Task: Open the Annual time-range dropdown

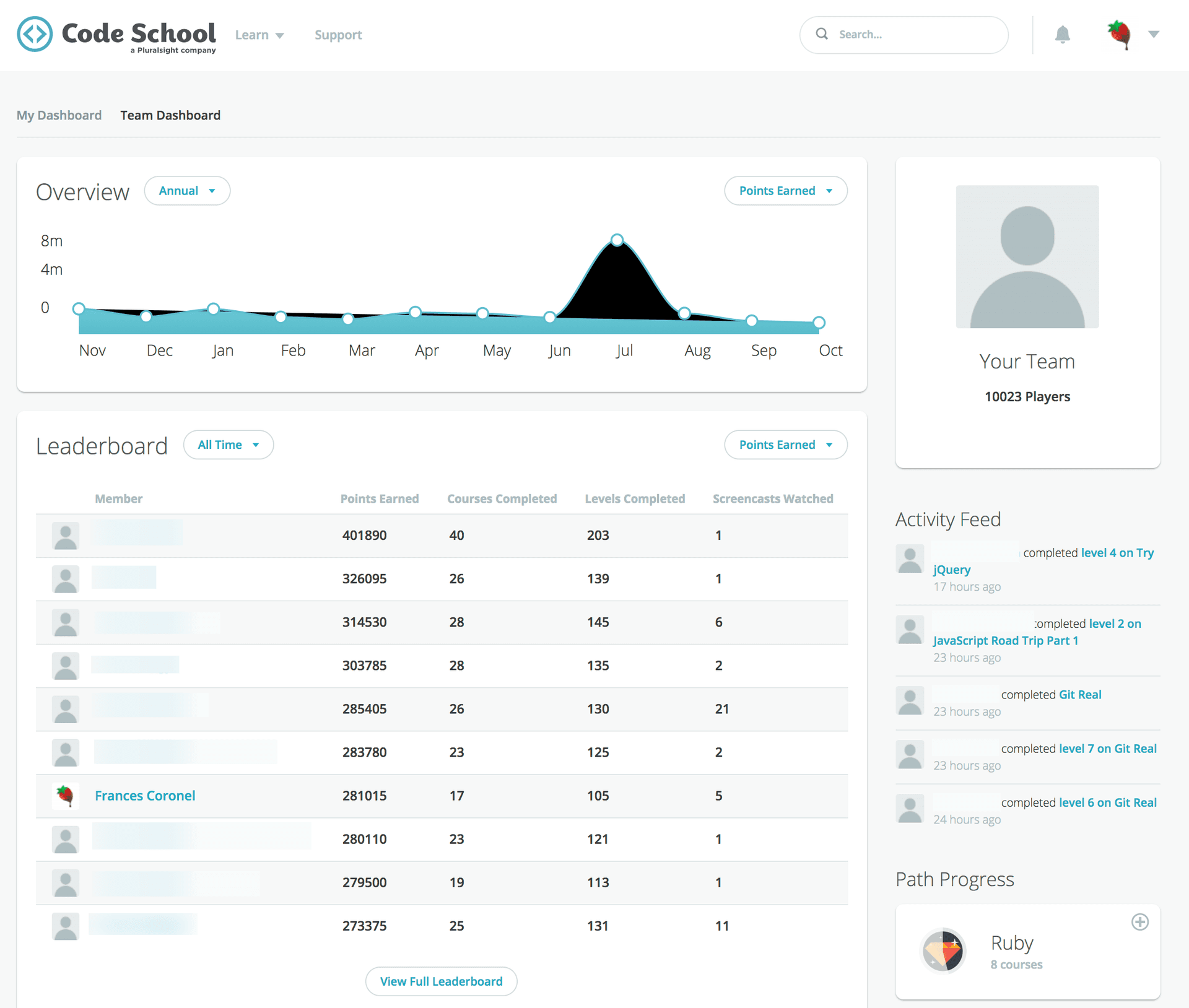Action: tap(187, 191)
